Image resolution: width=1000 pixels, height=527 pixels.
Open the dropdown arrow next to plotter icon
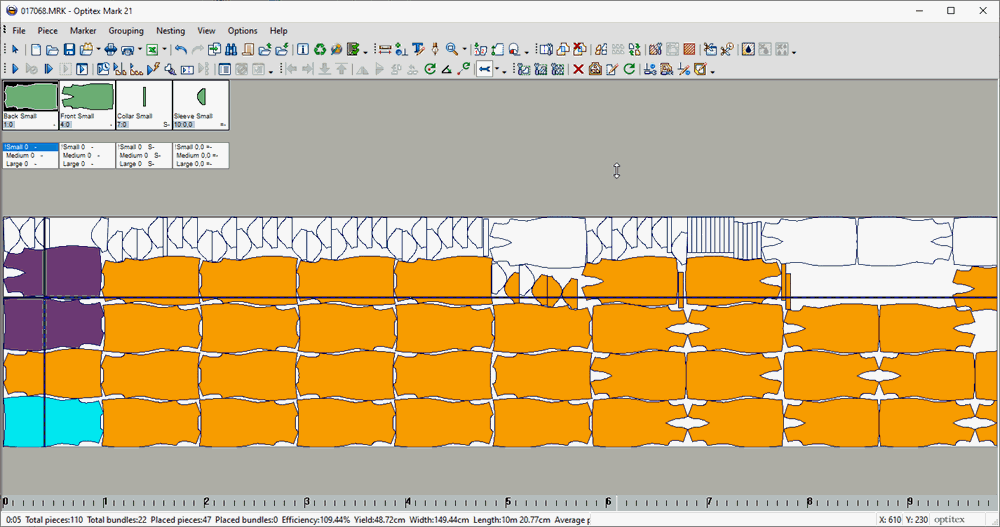pos(139,49)
